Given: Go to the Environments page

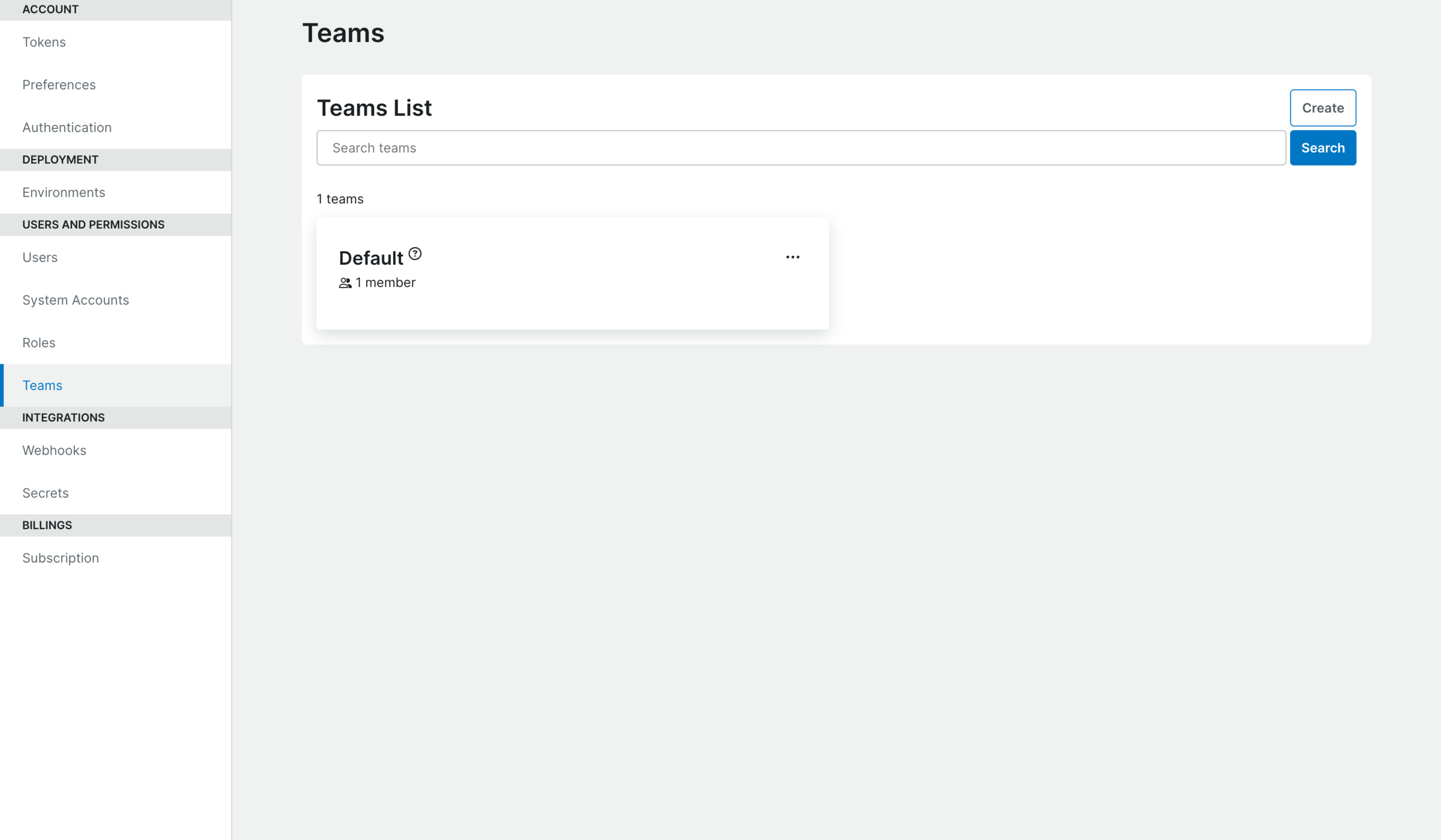Looking at the screenshot, I should coord(63,192).
